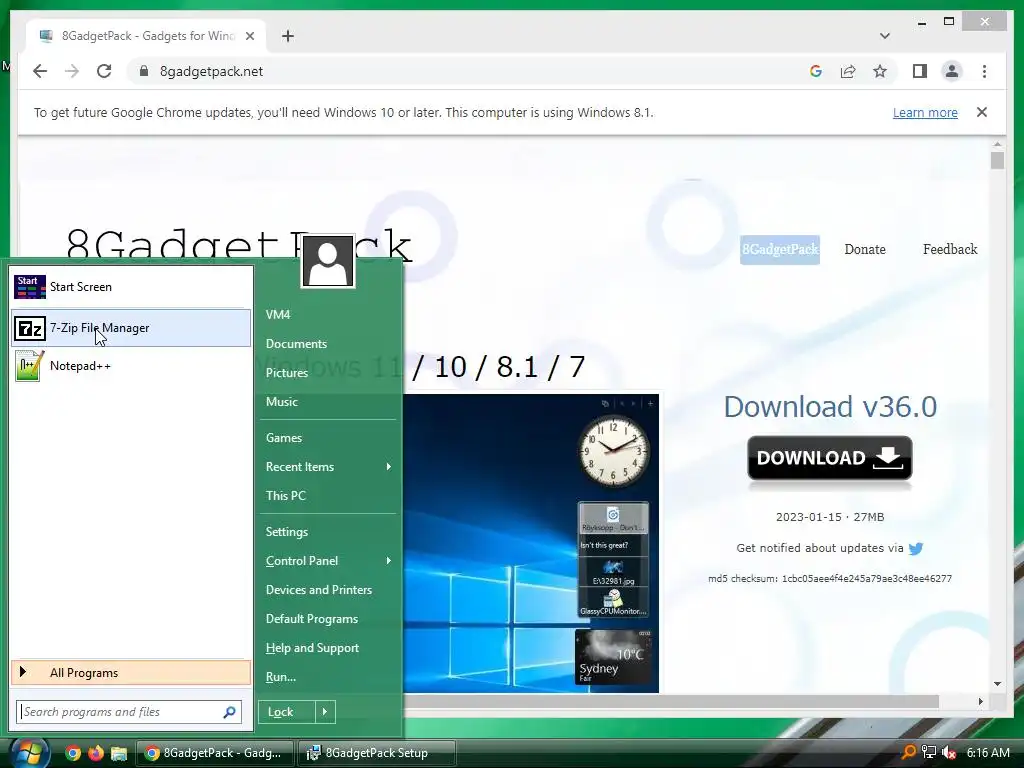Click the Download v36.0 heading

click(830, 407)
